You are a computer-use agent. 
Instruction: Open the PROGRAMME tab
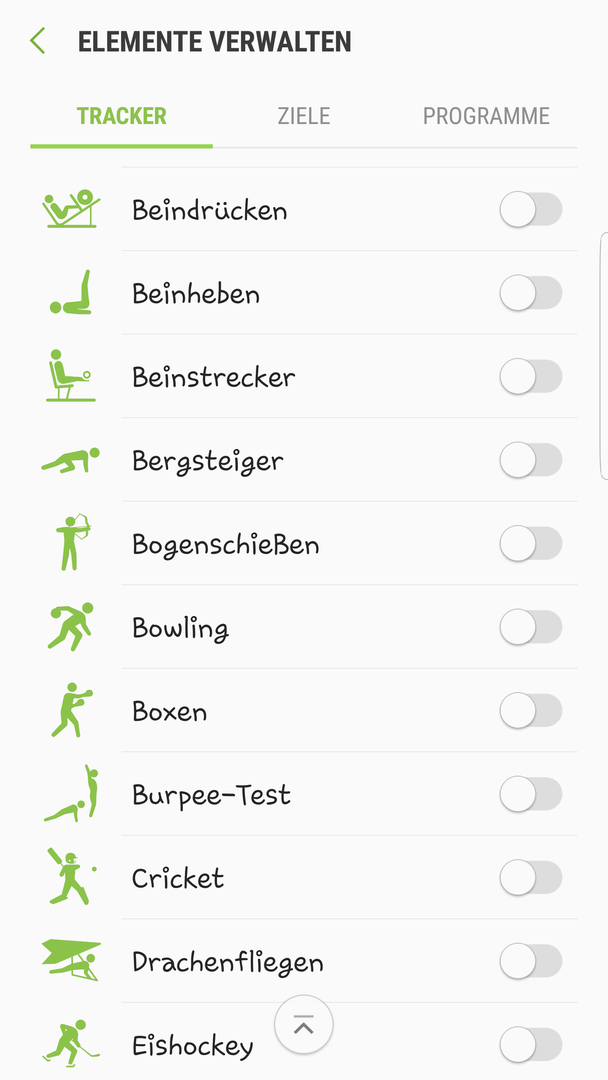click(486, 116)
